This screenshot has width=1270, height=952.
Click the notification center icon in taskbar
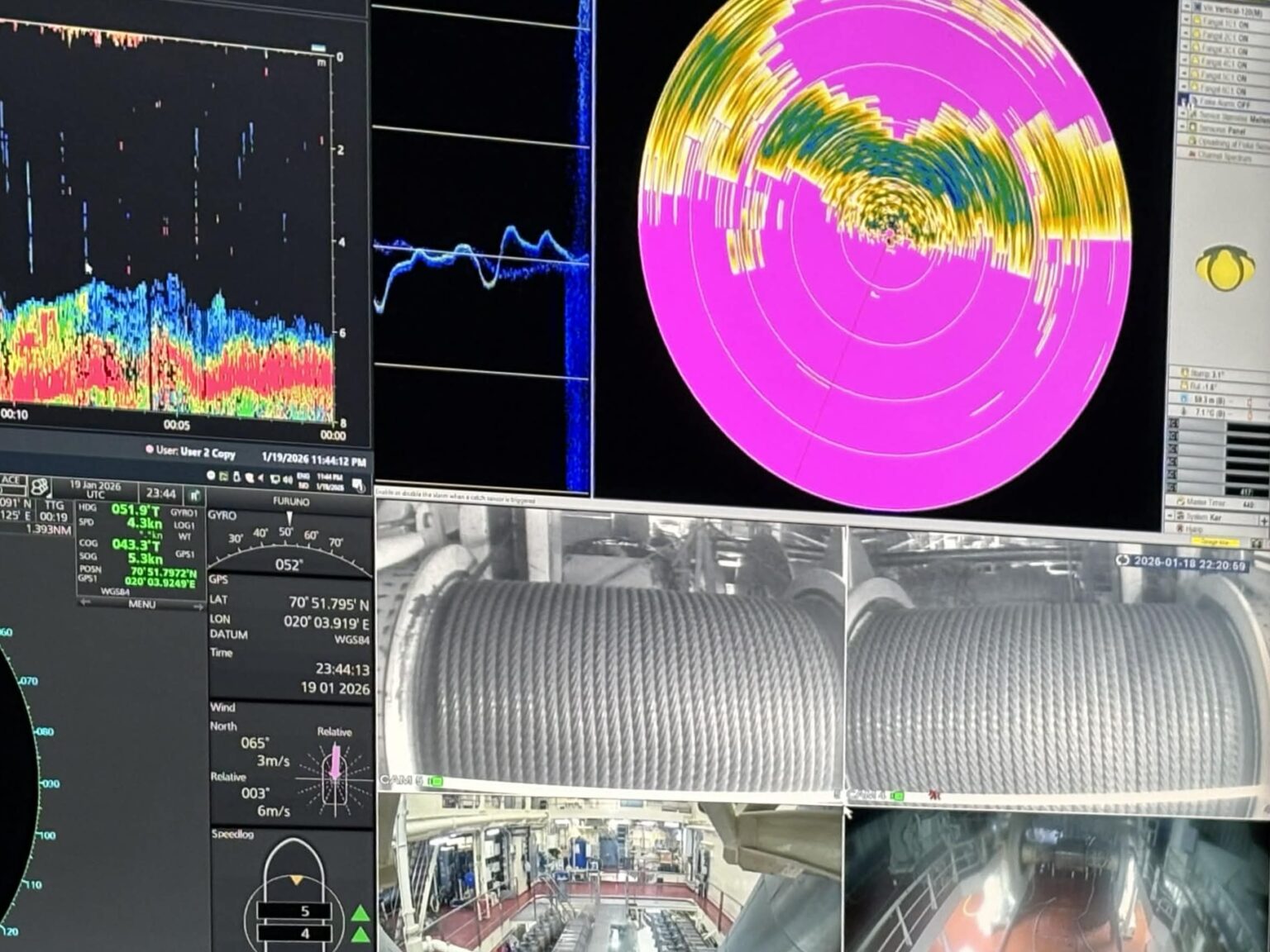[x=358, y=484]
